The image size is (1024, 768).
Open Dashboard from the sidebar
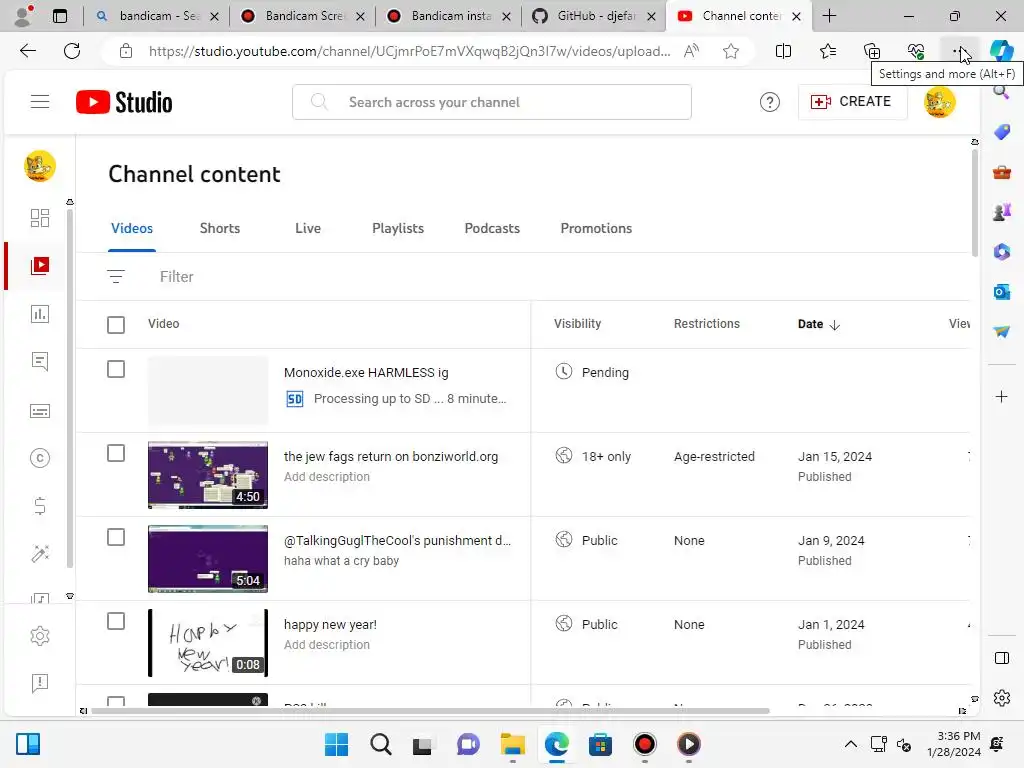(x=40, y=217)
